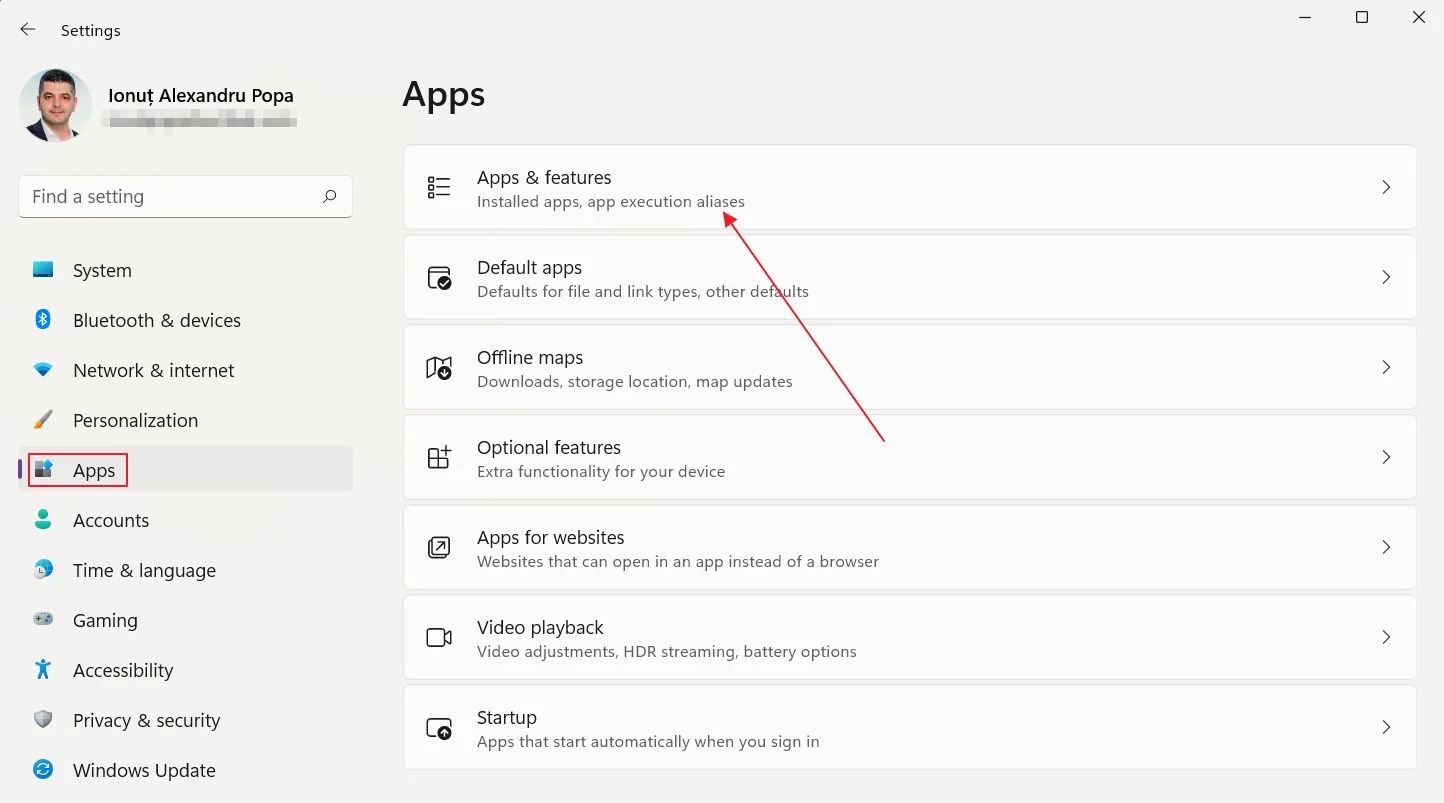Image resolution: width=1444 pixels, height=803 pixels.
Task: Go to Network & internet settings
Action: tap(185, 370)
